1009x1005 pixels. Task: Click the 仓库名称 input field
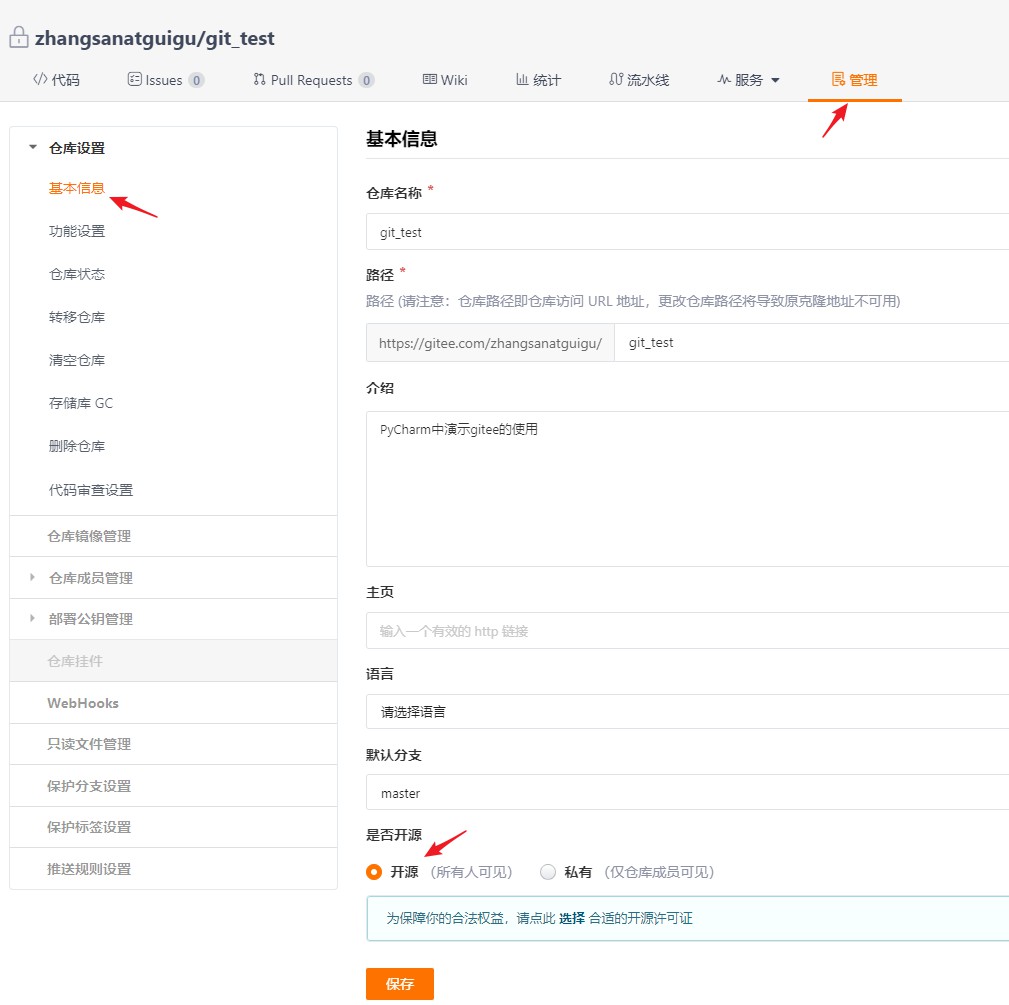click(x=687, y=232)
